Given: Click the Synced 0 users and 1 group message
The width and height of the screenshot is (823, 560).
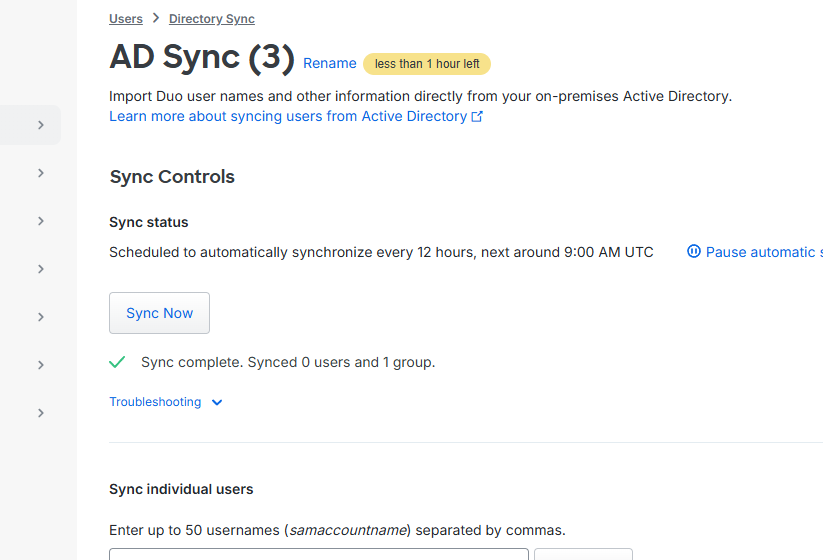Looking at the screenshot, I should 288,362.
